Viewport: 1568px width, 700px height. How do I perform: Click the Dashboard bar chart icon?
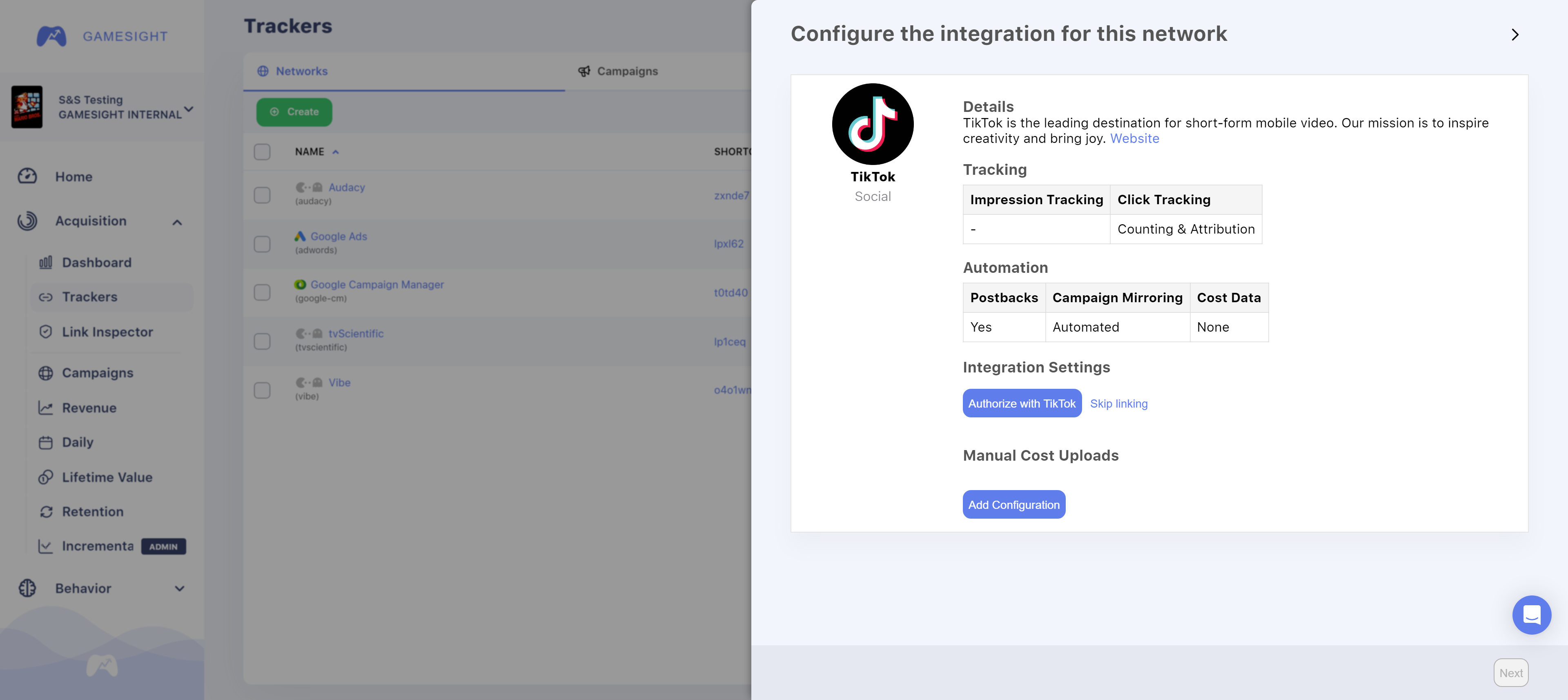46,262
